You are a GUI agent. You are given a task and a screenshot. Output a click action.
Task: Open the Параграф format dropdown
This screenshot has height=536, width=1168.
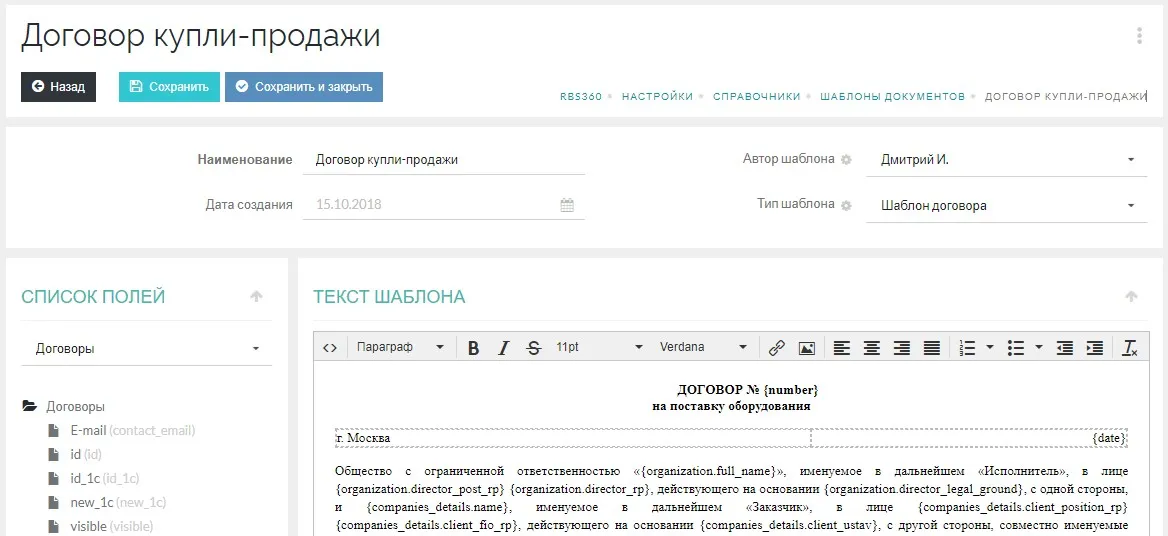tap(400, 348)
